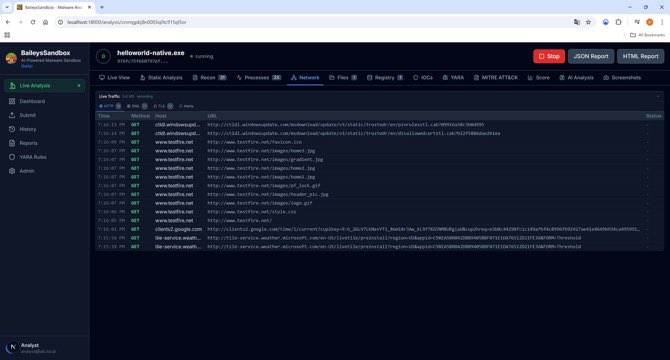
Task: Click the Reports document icon
Action: point(12,143)
